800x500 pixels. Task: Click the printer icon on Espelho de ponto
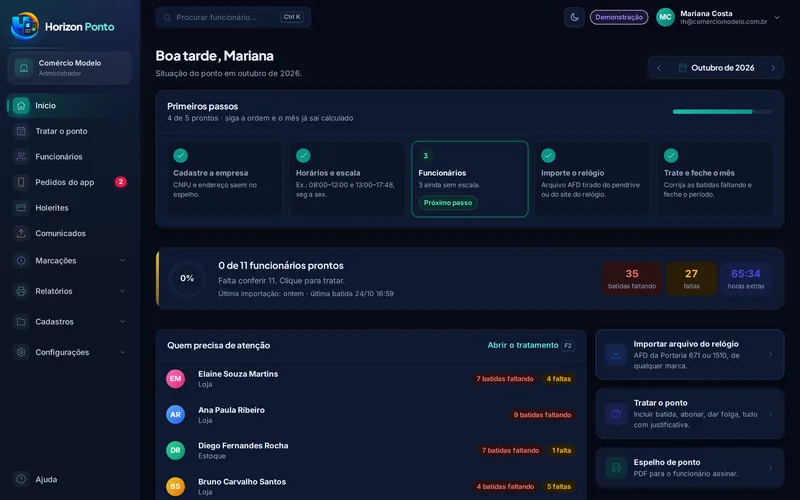coord(616,468)
